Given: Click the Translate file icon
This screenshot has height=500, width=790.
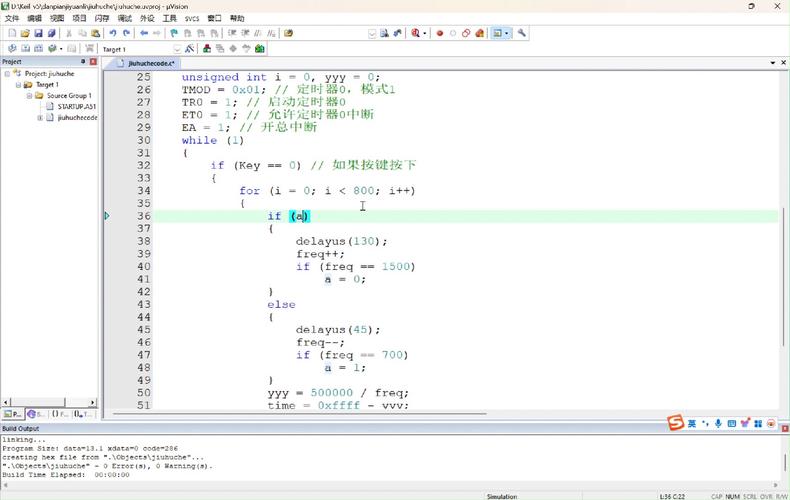Looking at the screenshot, I should click(12, 48).
